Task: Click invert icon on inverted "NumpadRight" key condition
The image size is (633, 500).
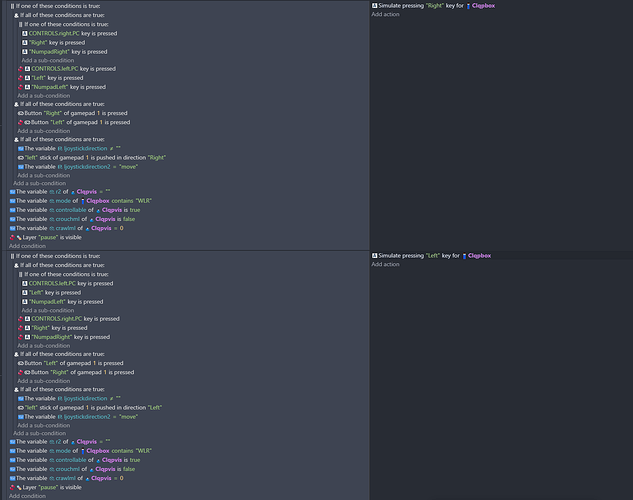Action: (x=20, y=337)
